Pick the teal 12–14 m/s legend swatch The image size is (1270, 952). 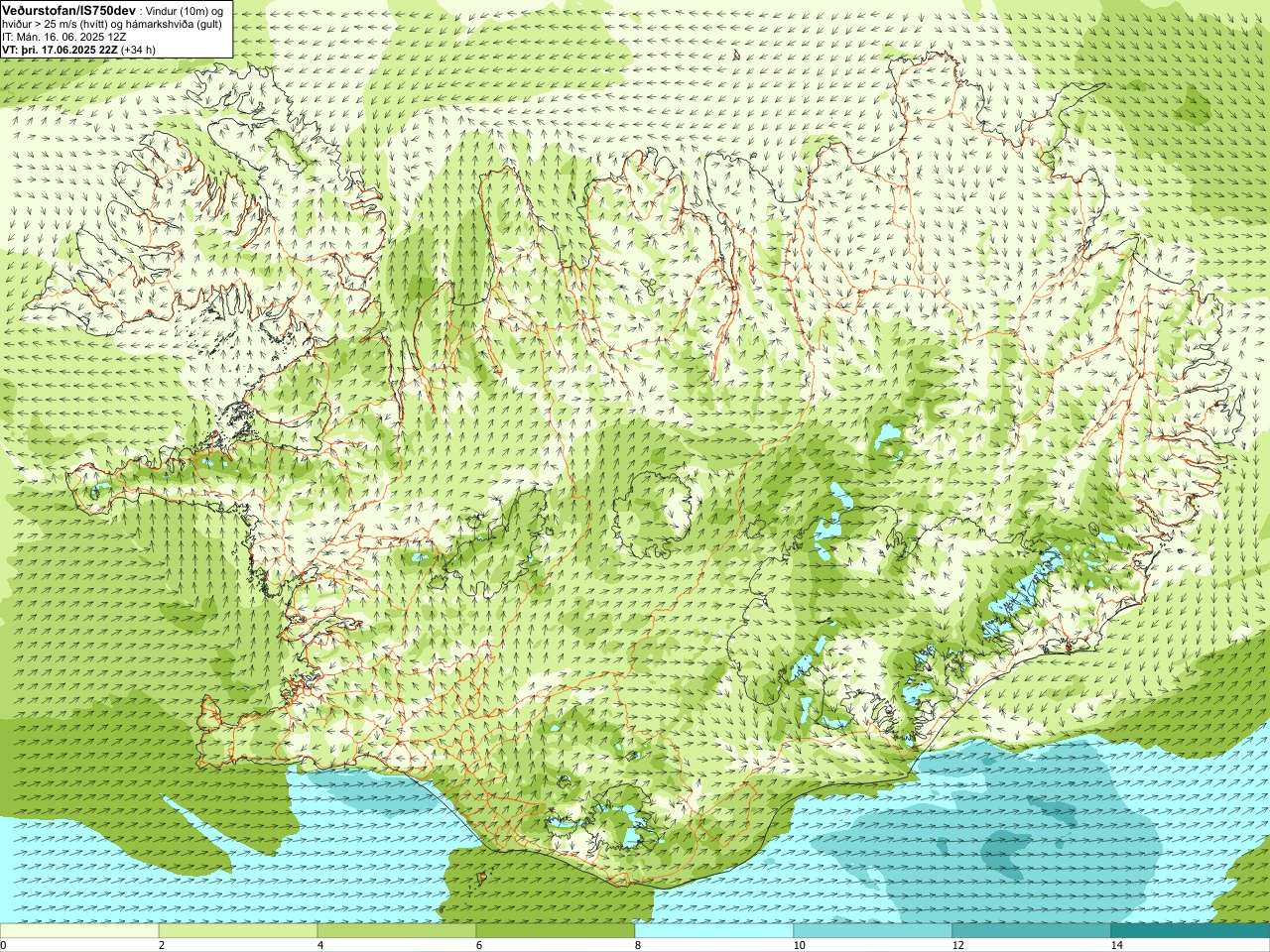point(1032,931)
